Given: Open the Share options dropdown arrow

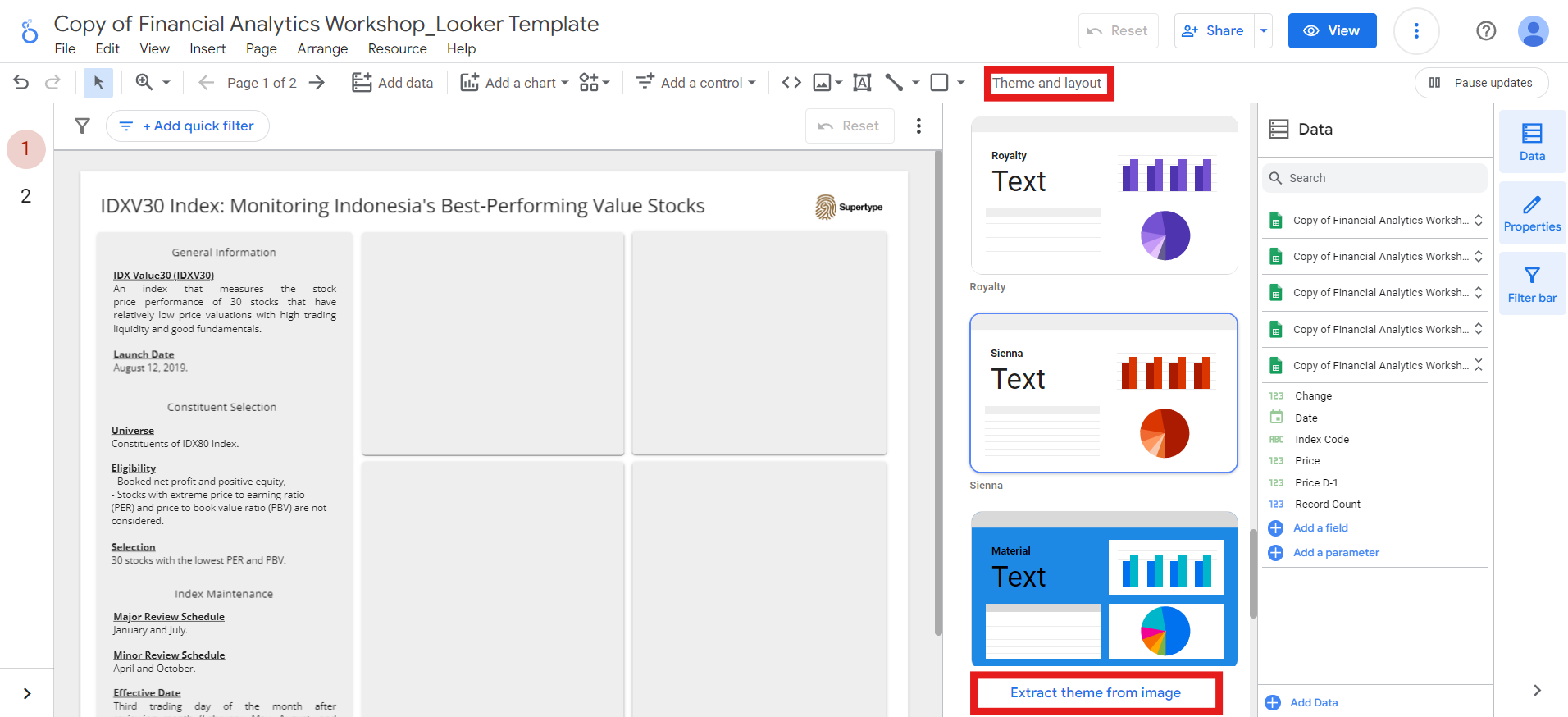Looking at the screenshot, I should tap(1264, 31).
